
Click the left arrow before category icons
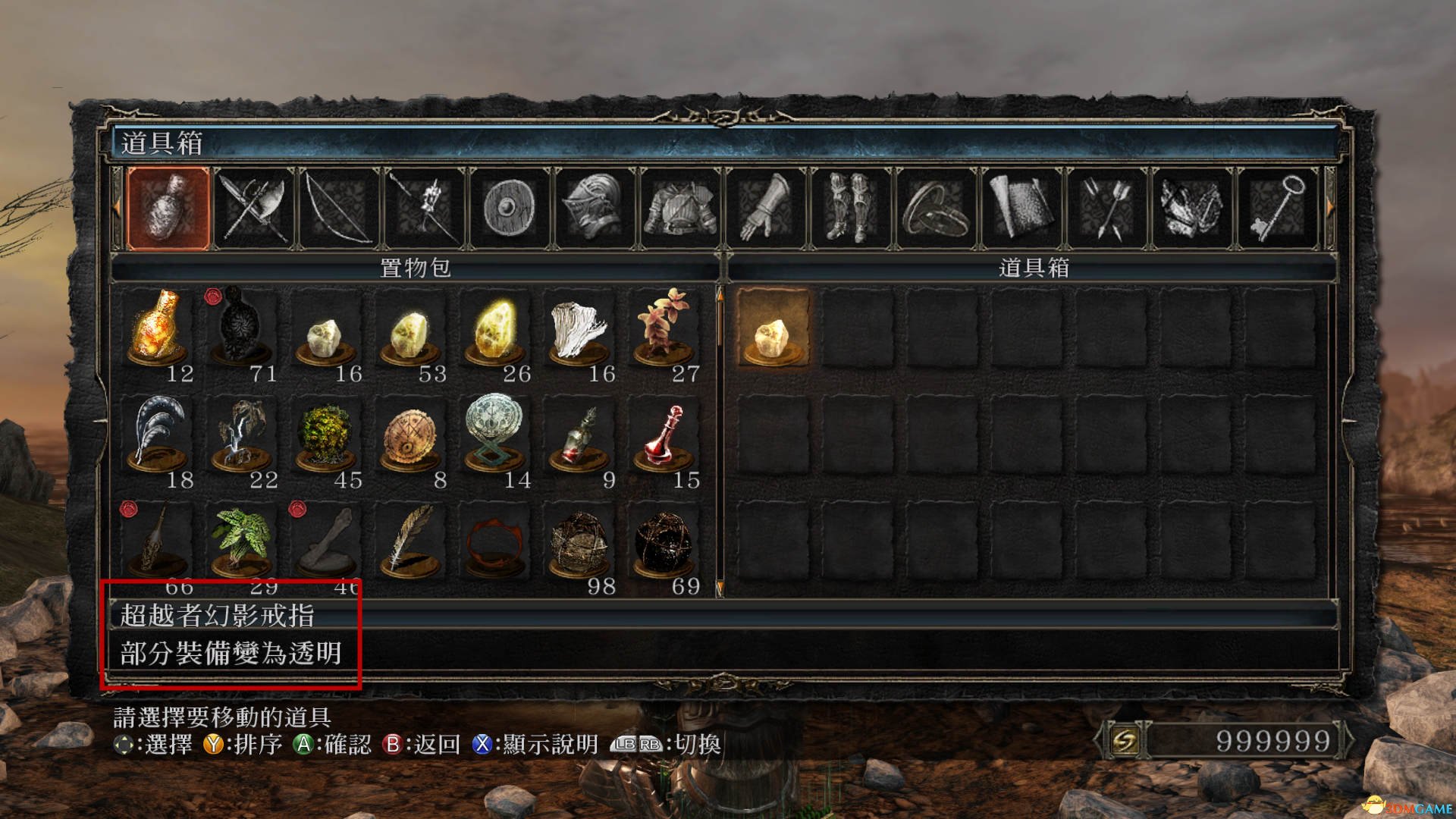pyautogui.click(x=117, y=208)
